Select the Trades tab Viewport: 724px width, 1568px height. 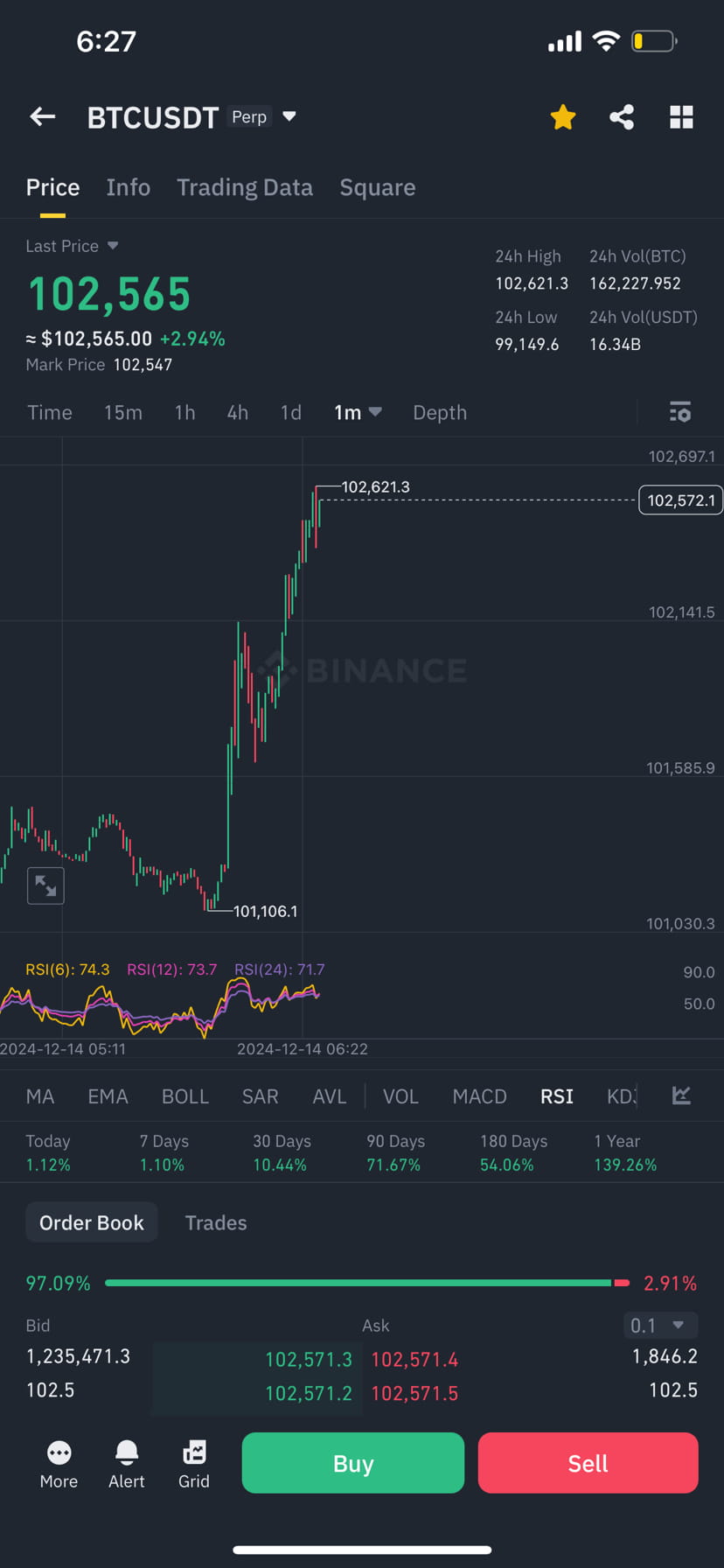click(x=216, y=1222)
